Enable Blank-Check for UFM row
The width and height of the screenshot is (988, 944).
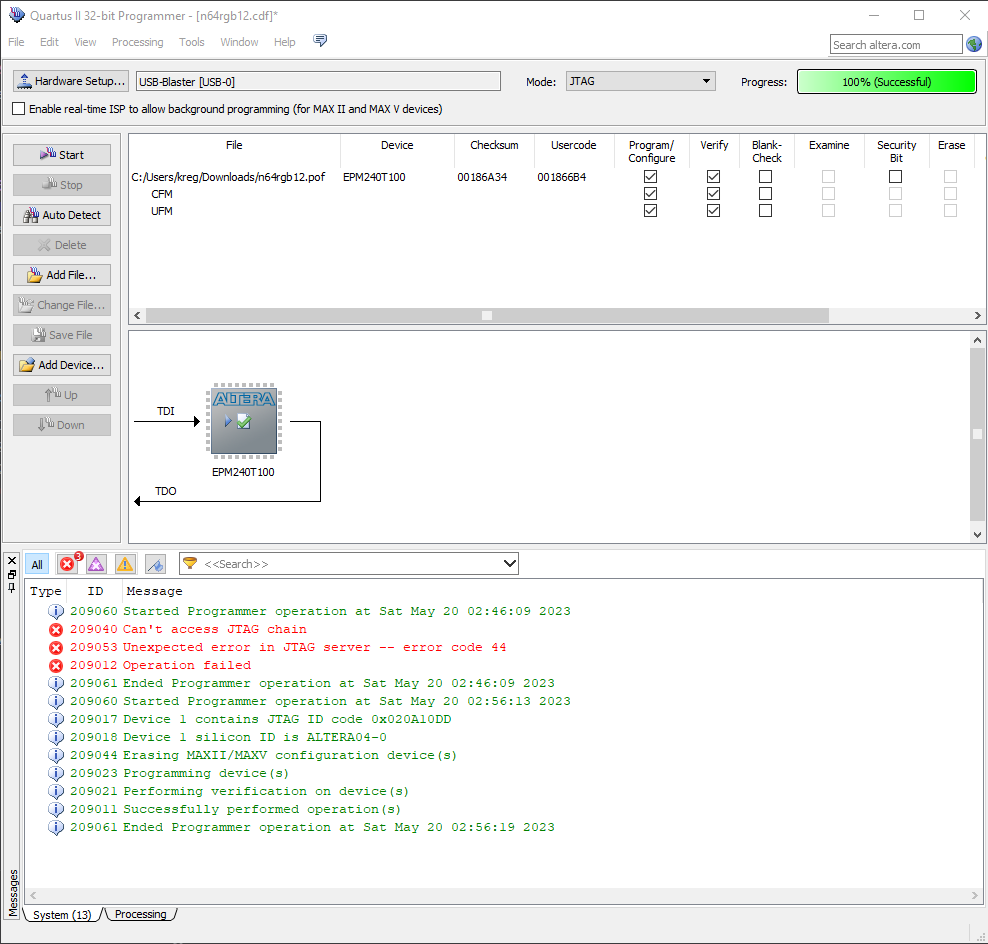click(766, 210)
